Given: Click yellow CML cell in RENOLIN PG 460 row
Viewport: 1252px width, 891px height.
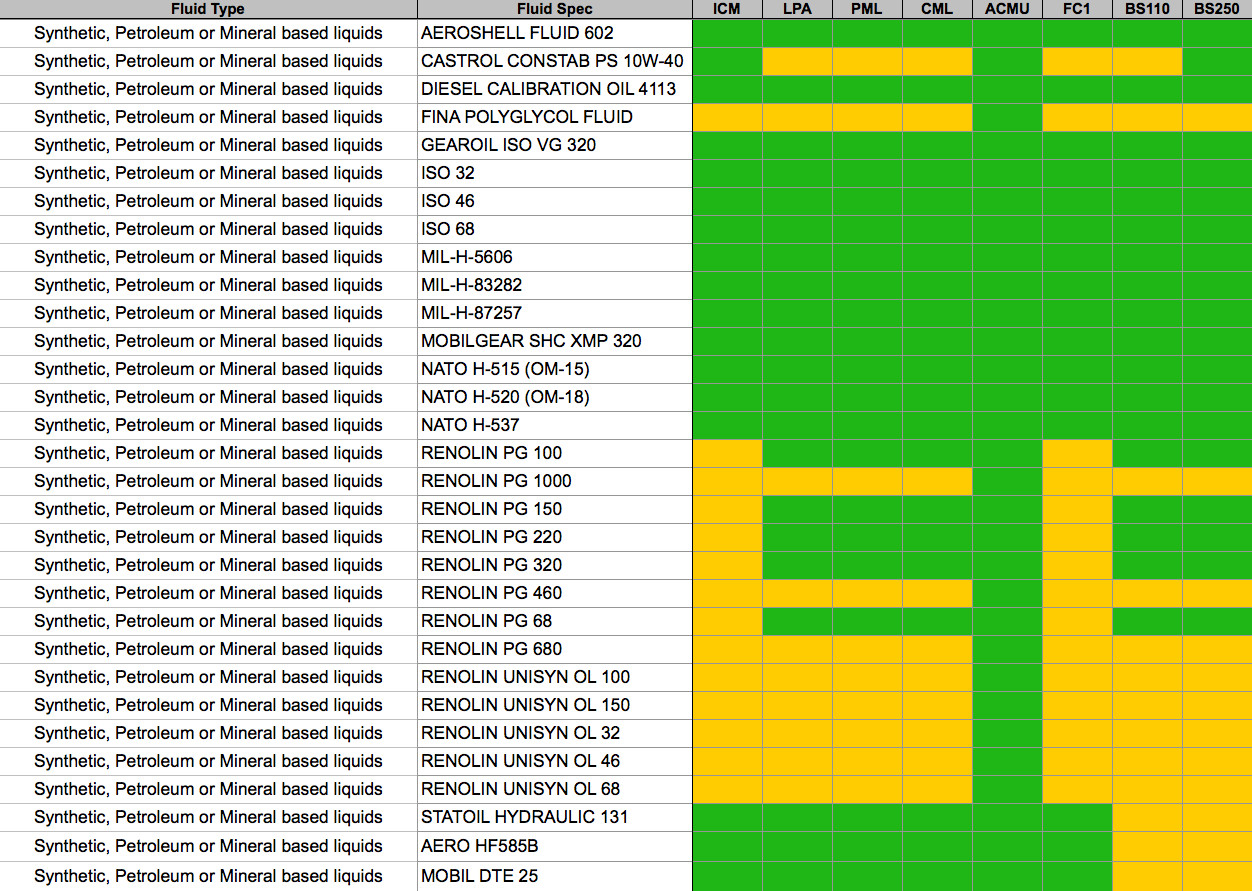Looking at the screenshot, I should 937,593.
